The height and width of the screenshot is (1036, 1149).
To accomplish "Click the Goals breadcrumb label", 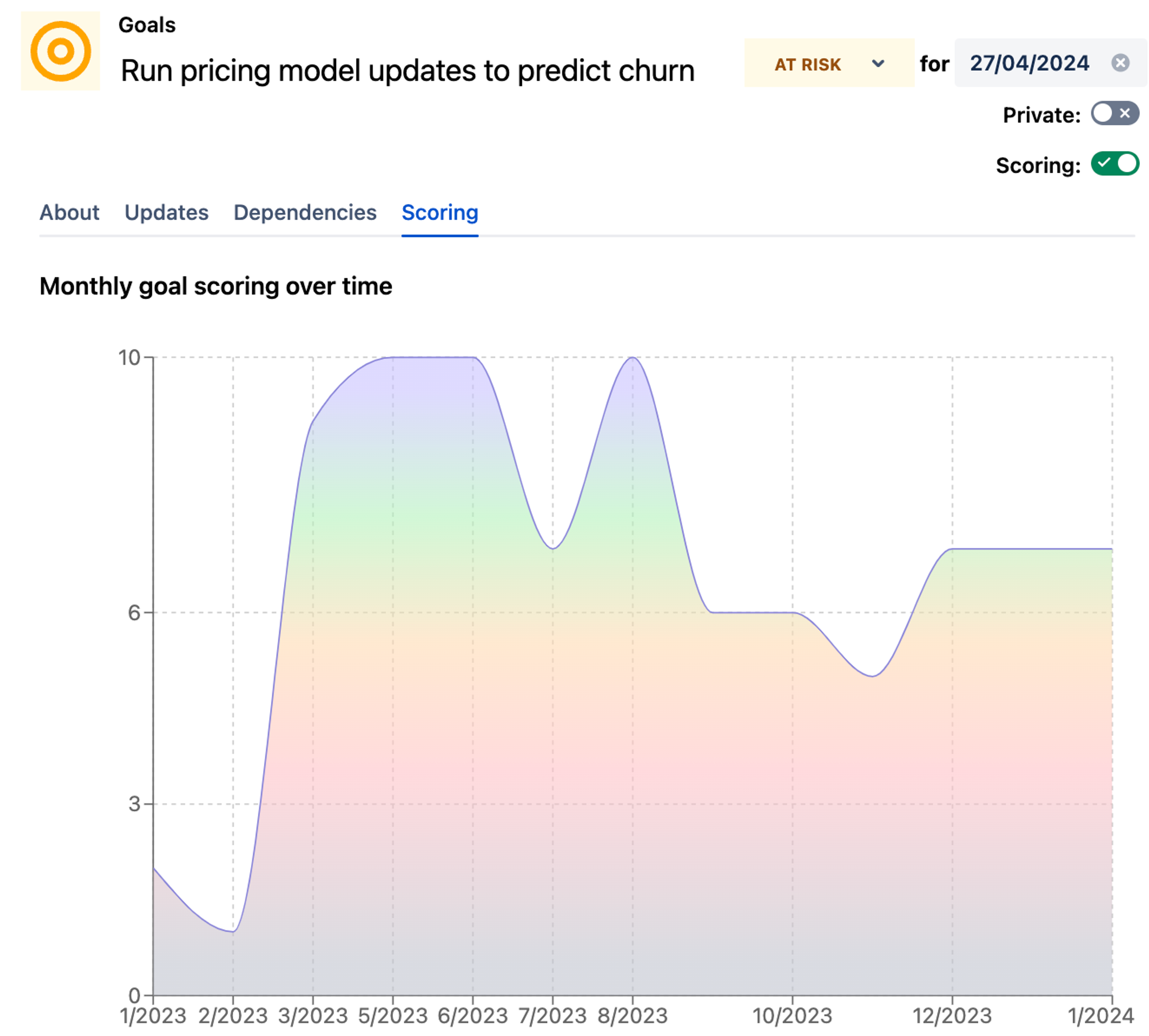I will pos(147,25).
